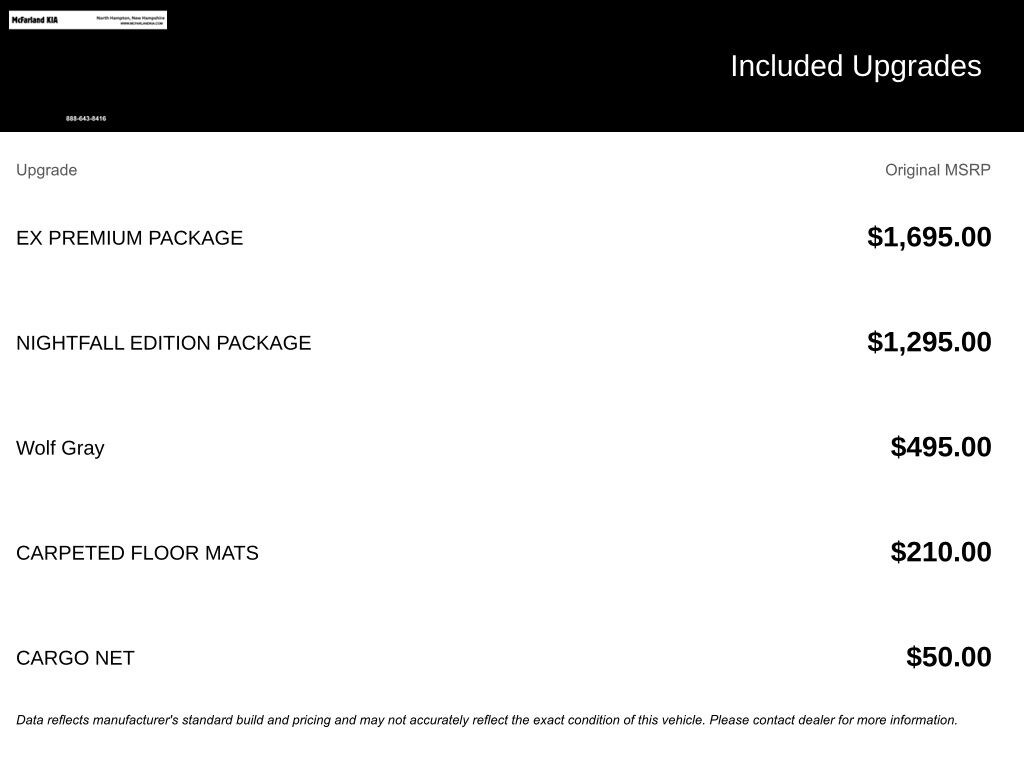Click the 888-643-8416 phone number
1024x768 pixels.
(x=86, y=119)
